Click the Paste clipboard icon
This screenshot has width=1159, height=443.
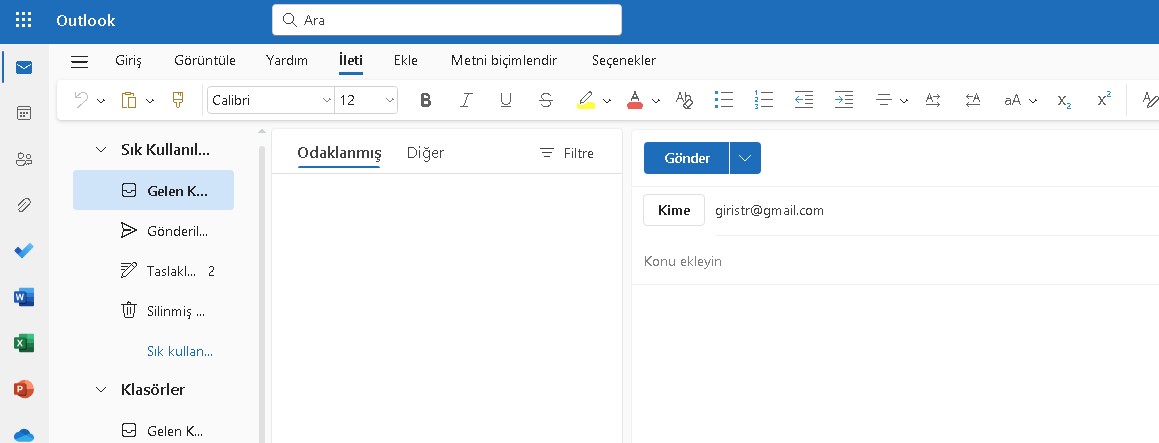129,100
